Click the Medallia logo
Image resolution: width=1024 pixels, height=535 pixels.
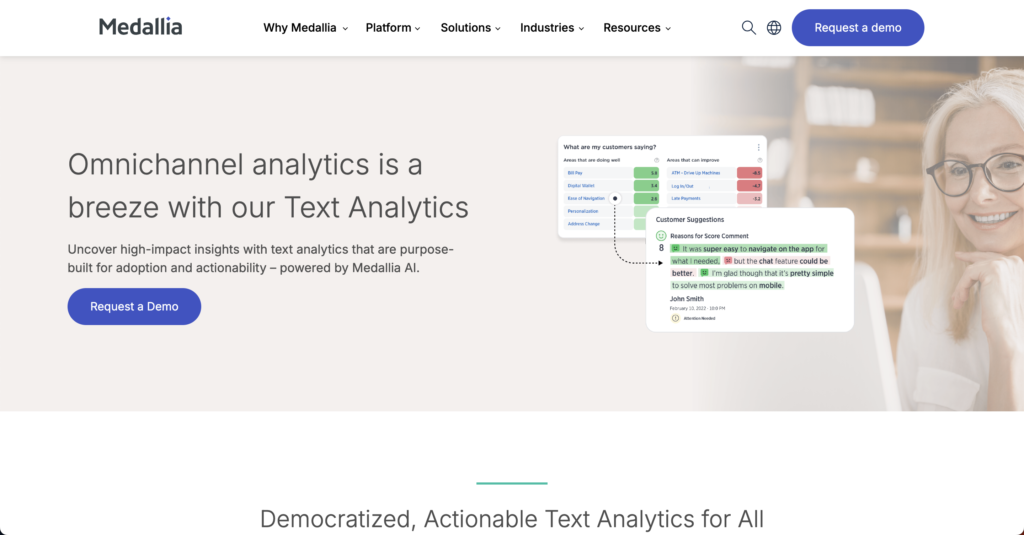(140, 27)
